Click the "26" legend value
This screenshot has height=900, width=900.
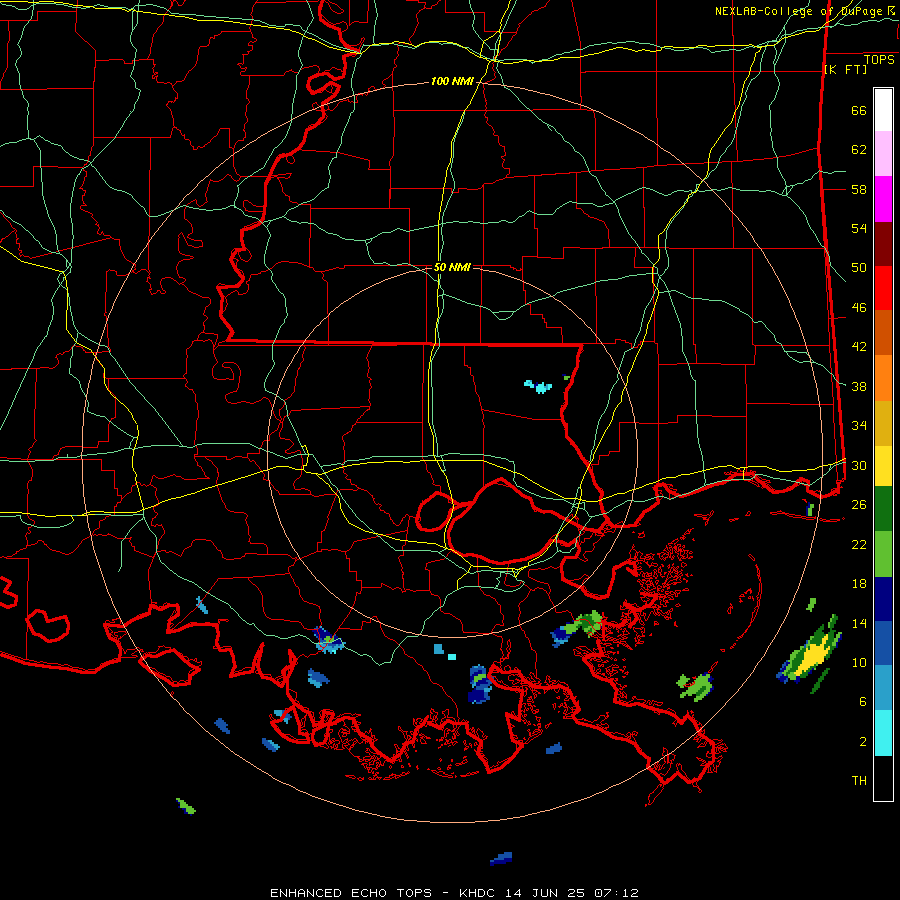pos(859,505)
